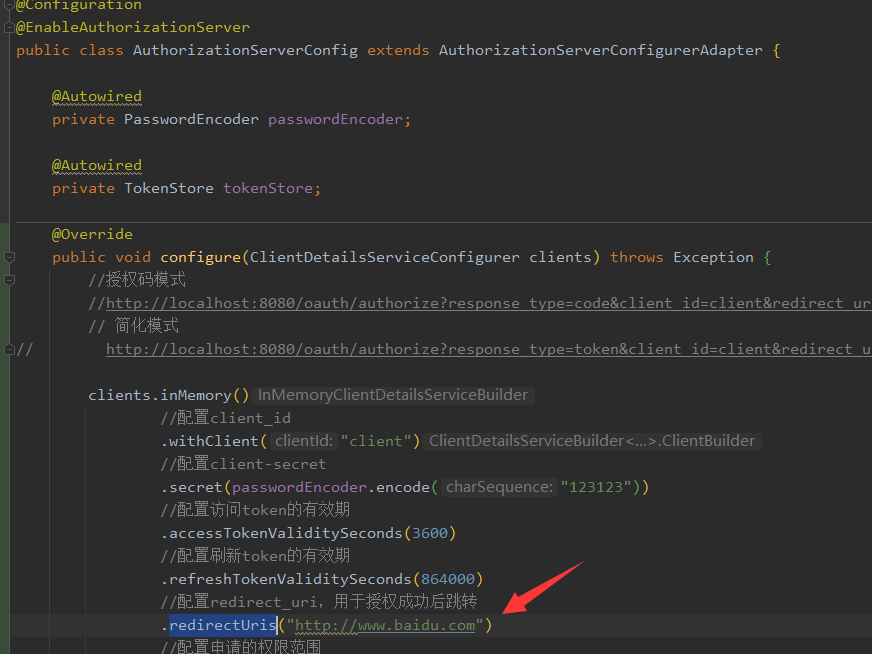
Task: Collapse the configure method using its gutter fold marker
Action: coord(9,257)
